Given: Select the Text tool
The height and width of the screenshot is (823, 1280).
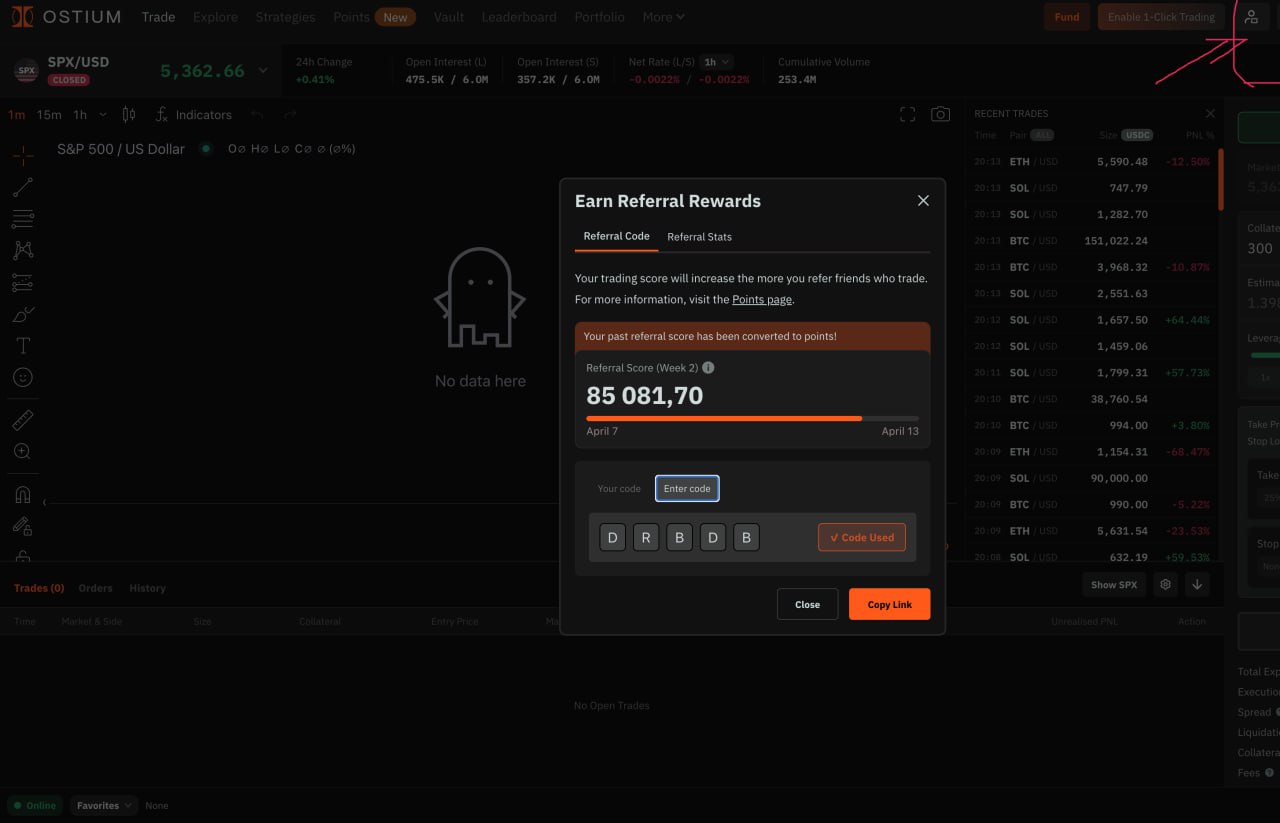Looking at the screenshot, I should pos(23,346).
